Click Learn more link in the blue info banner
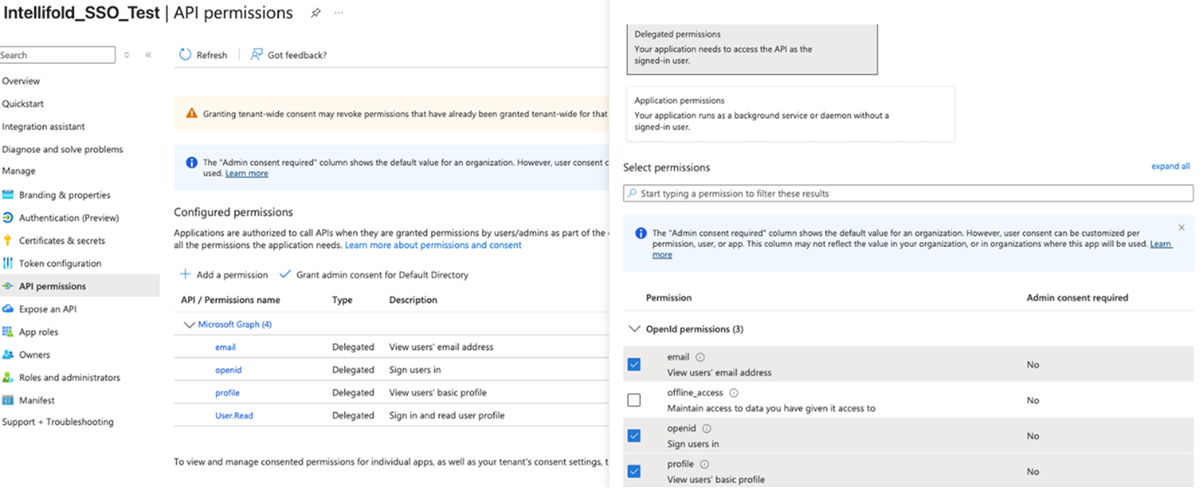The image size is (1203, 493). coord(247,173)
